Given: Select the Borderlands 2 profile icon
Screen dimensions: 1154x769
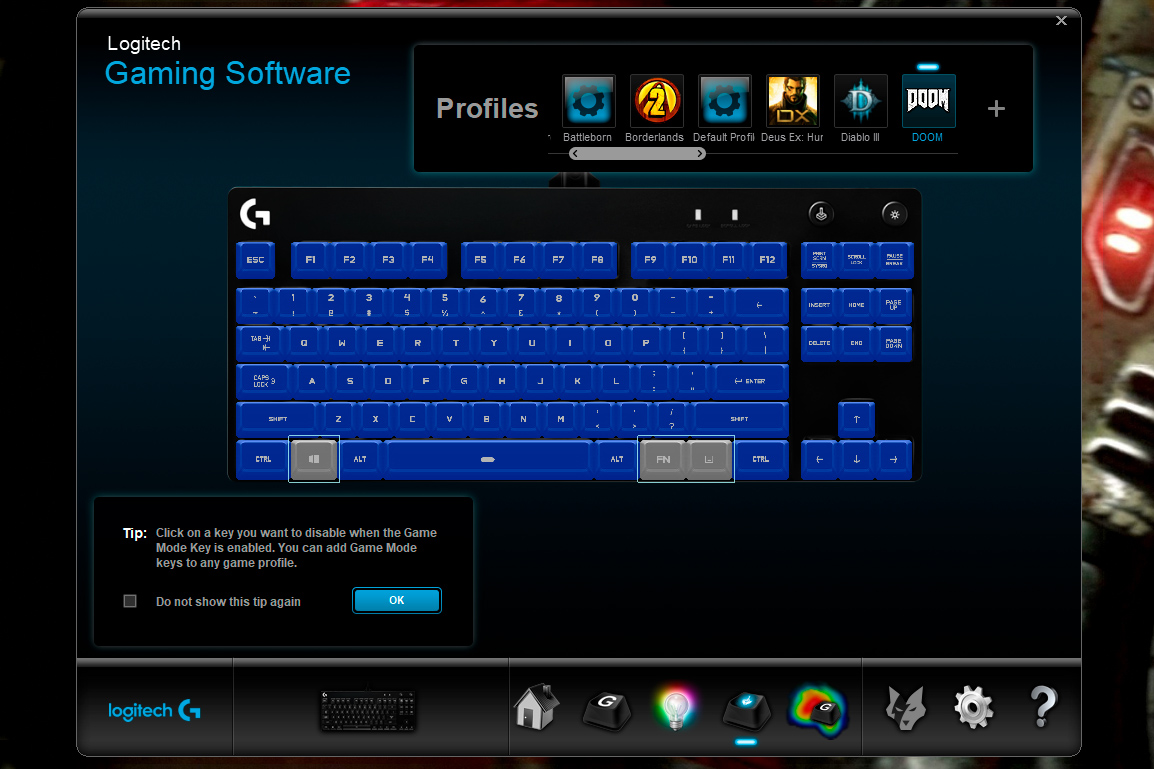Looking at the screenshot, I should point(656,100).
